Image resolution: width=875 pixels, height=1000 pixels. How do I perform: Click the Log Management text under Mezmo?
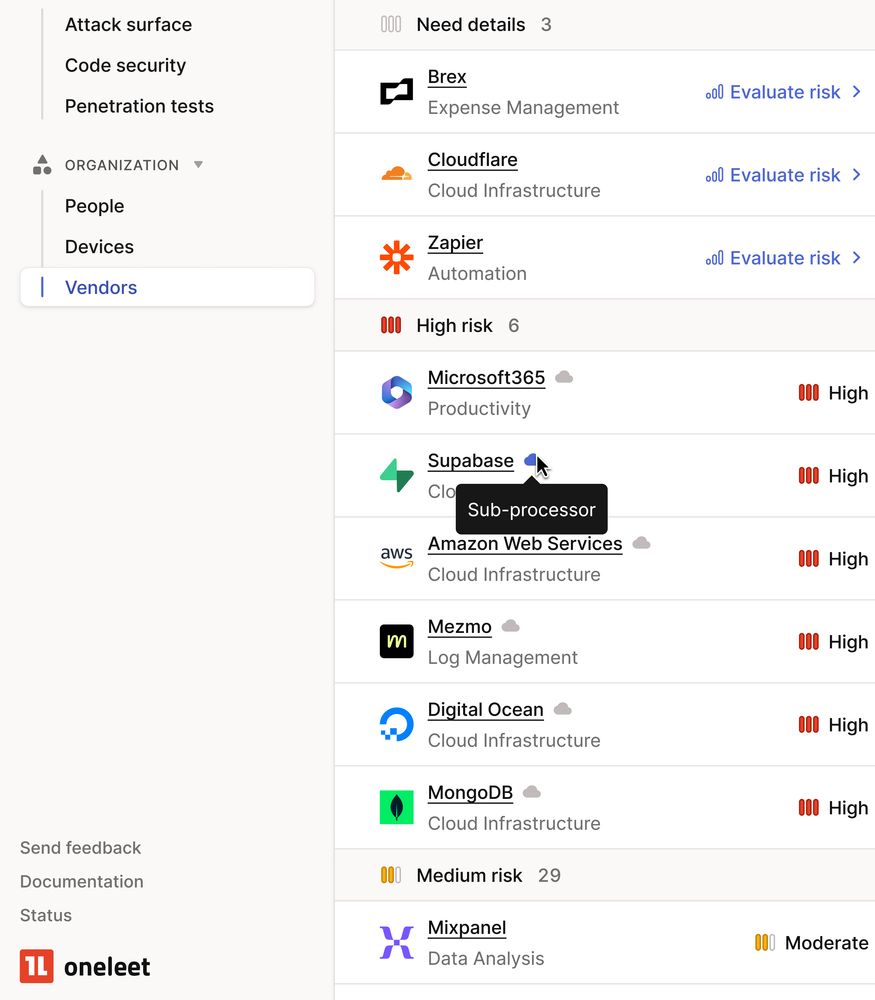[x=503, y=657]
